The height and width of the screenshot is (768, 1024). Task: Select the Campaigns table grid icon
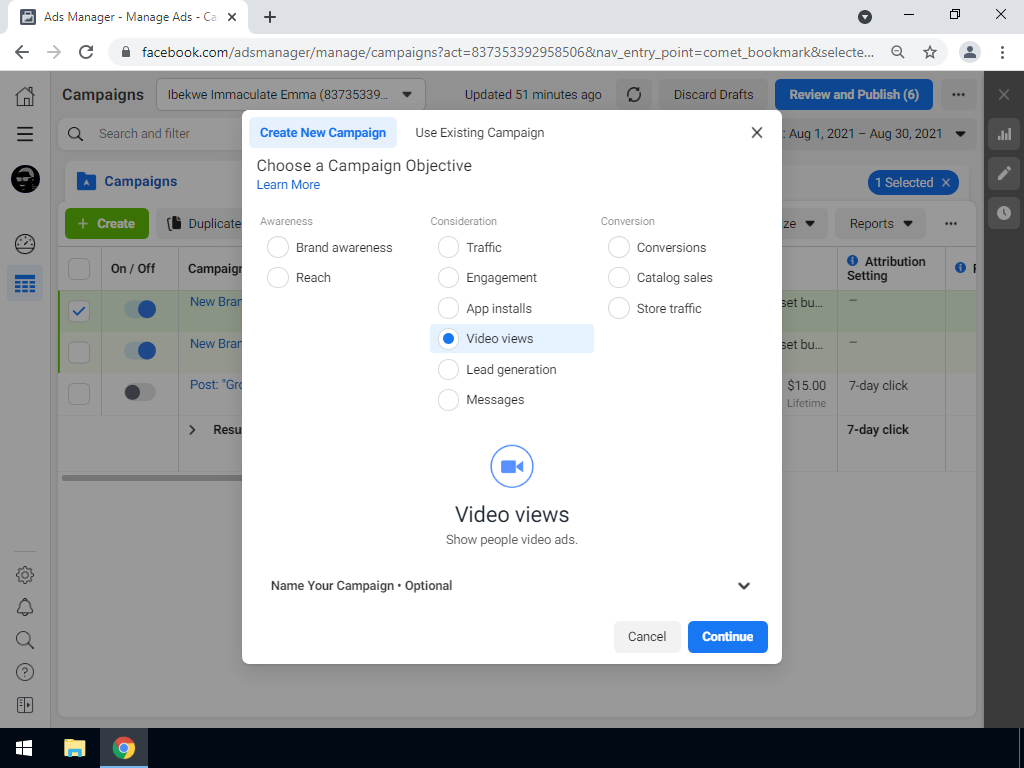pos(25,283)
